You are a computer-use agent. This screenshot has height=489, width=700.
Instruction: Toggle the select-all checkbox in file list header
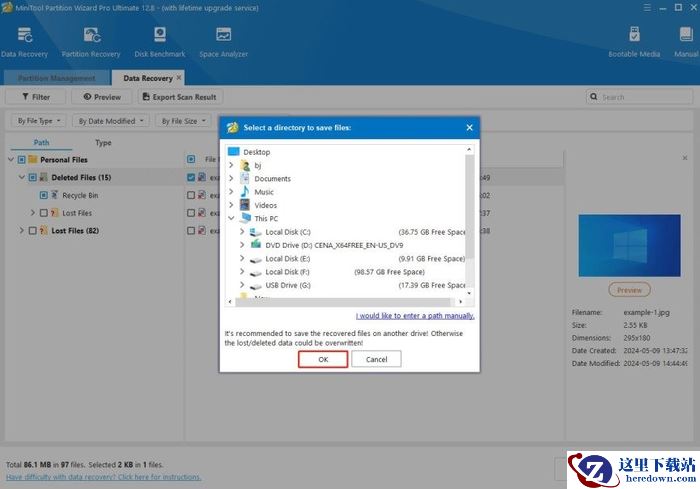[x=191, y=159]
